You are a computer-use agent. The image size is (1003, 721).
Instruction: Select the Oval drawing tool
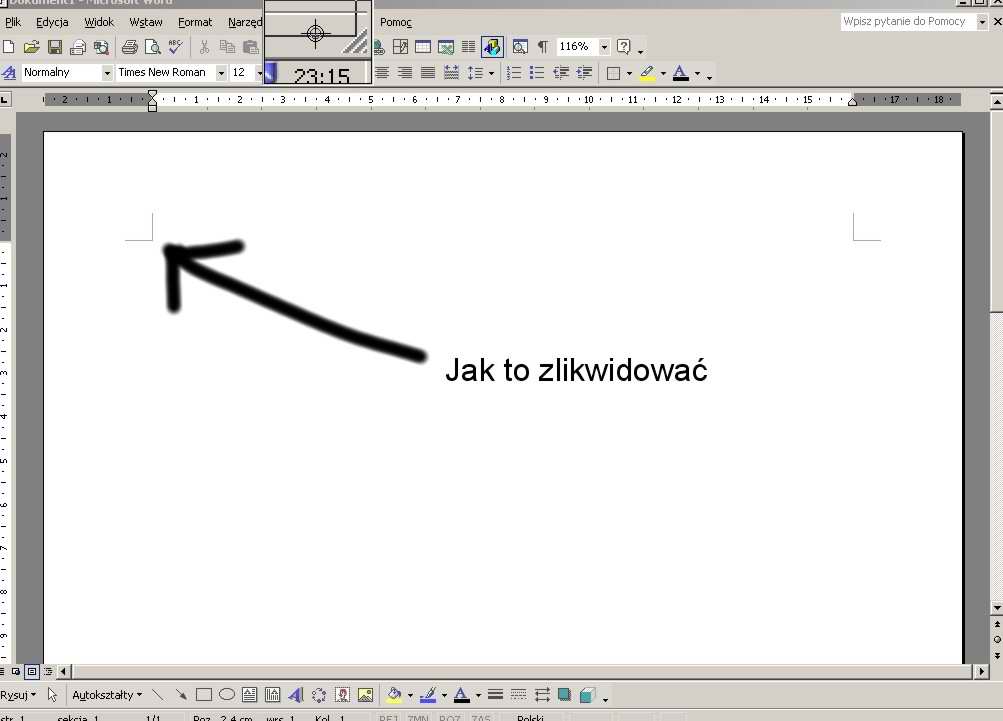point(227,695)
